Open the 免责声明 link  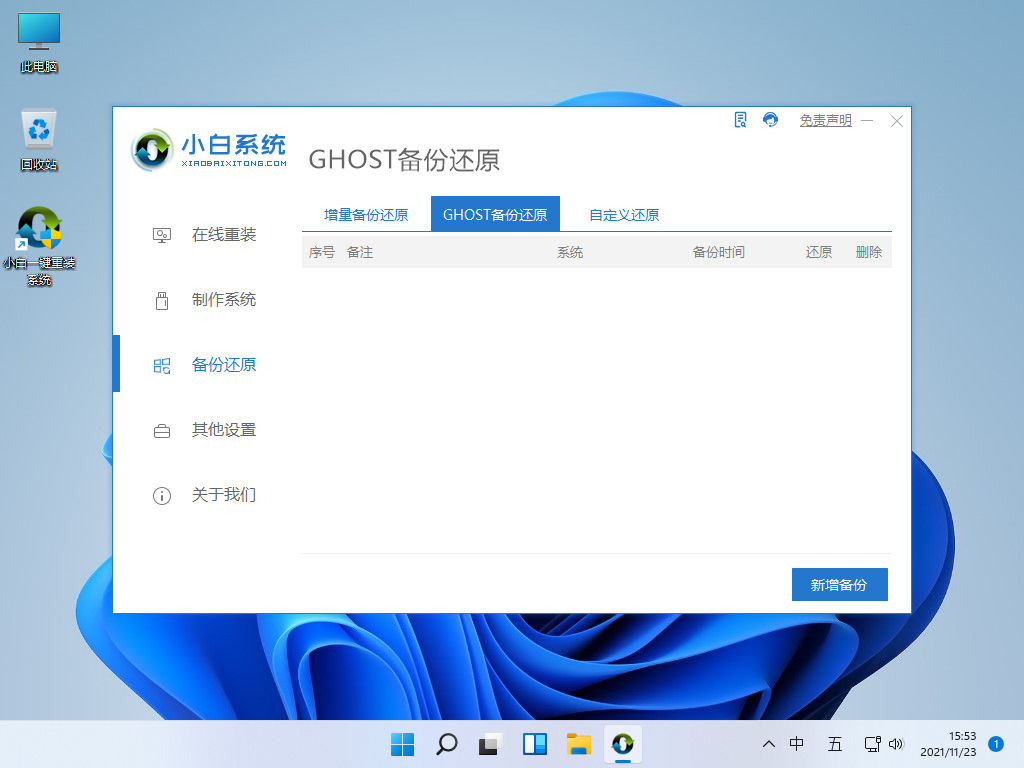click(x=825, y=121)
